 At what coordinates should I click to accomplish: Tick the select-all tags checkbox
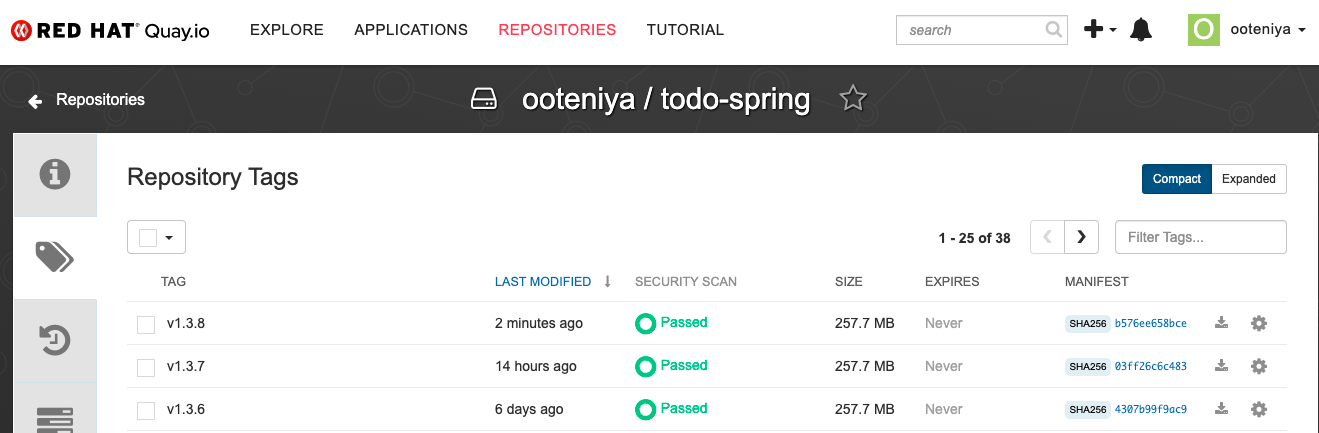click(x=148, y=237)
